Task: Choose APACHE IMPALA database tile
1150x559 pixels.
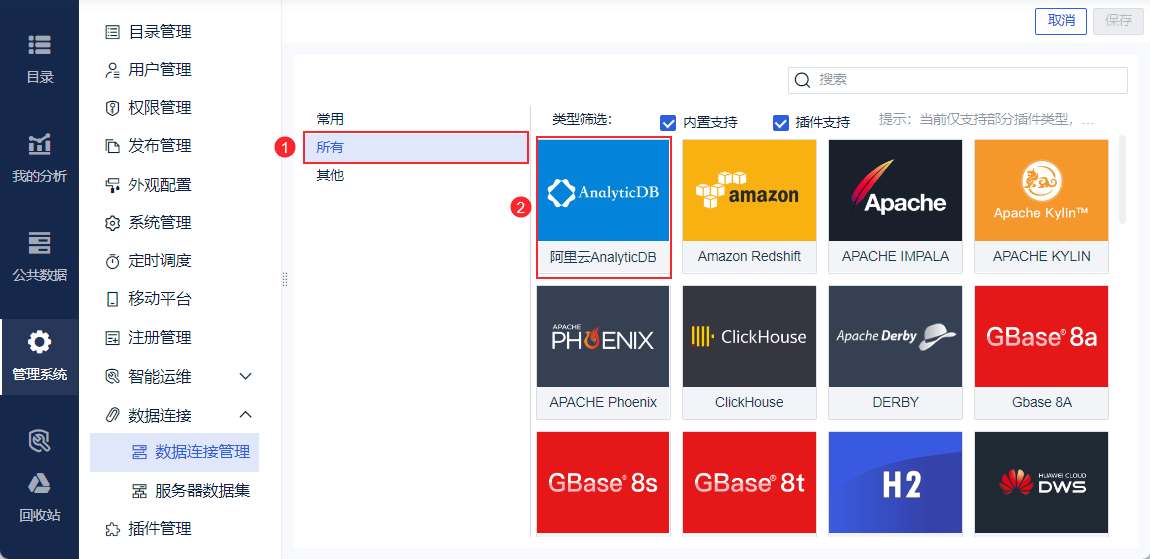Action: [x=895, y=207]
